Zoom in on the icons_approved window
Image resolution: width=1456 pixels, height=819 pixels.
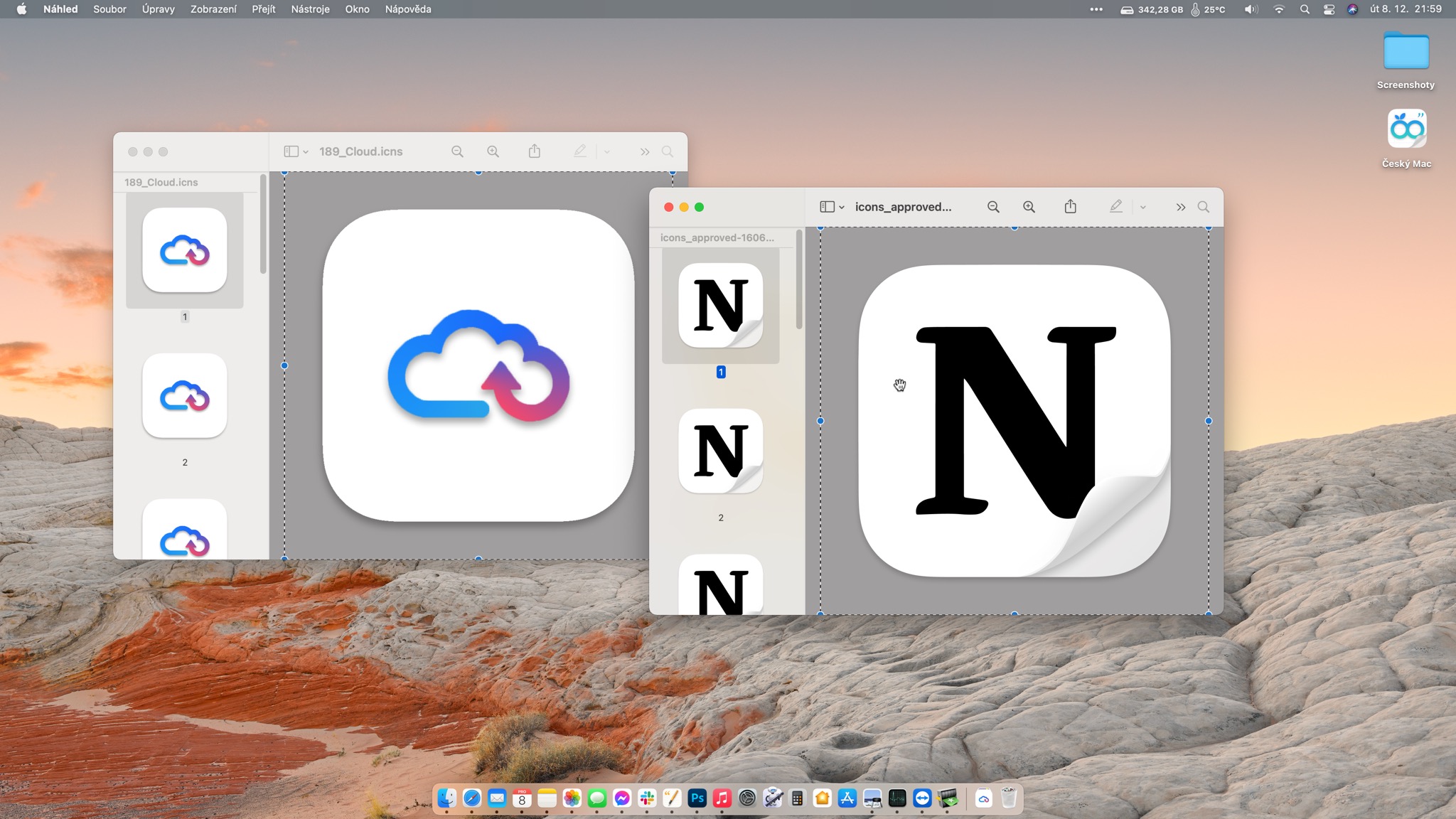(1029, 207)
